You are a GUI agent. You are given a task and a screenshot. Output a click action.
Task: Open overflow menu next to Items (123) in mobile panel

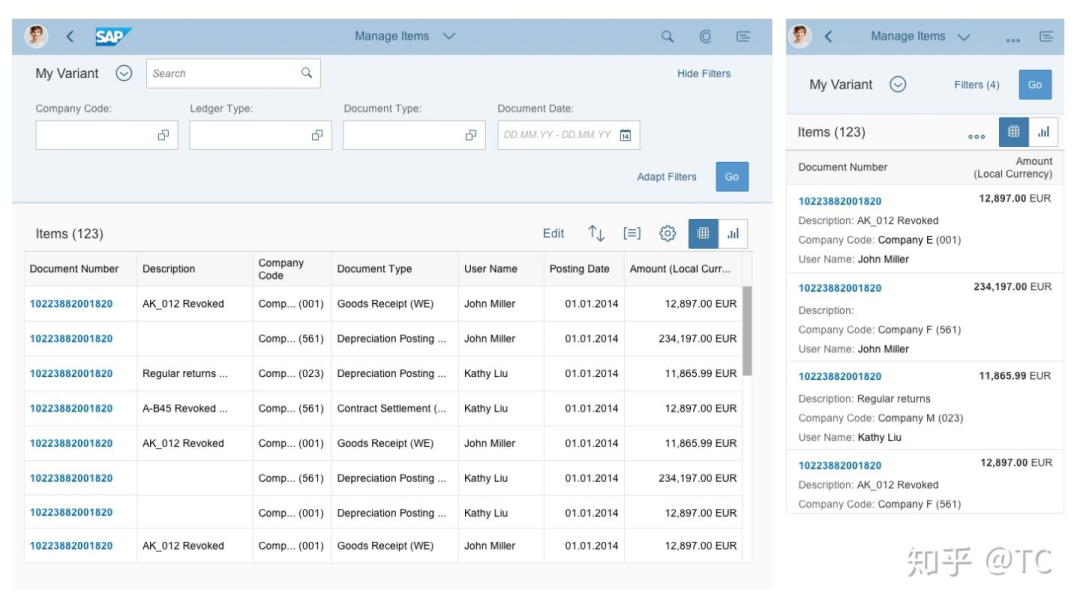(976, 136)
